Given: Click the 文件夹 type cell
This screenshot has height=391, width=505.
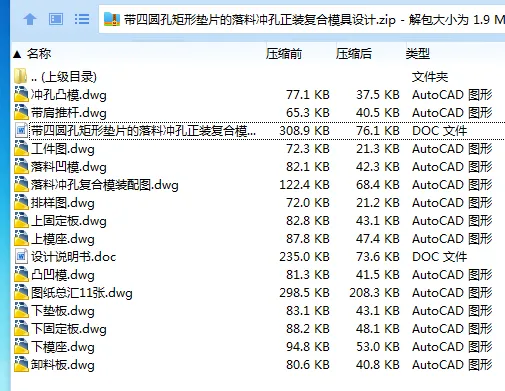Looking at the screenshot, I should (430, 77).
